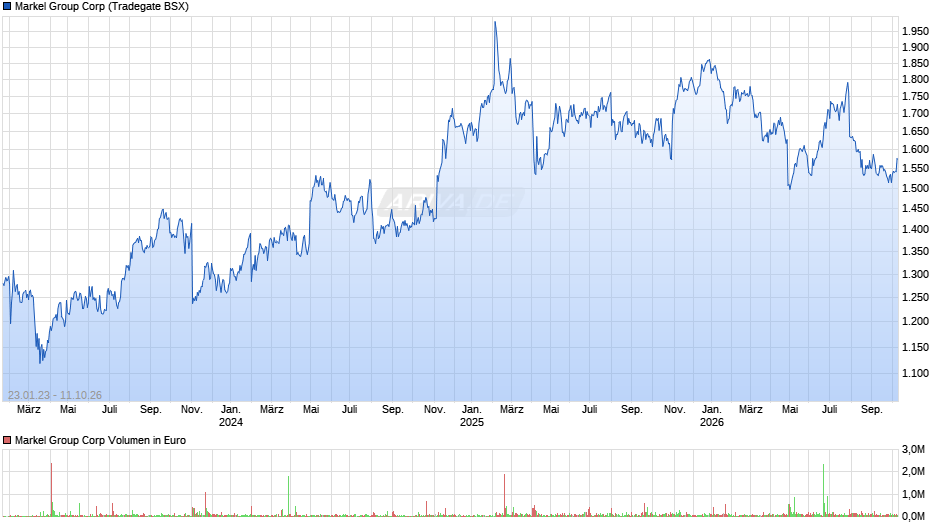Click the 1.800 price axis label
Screen dimensions: 940x526
[915, 80]
